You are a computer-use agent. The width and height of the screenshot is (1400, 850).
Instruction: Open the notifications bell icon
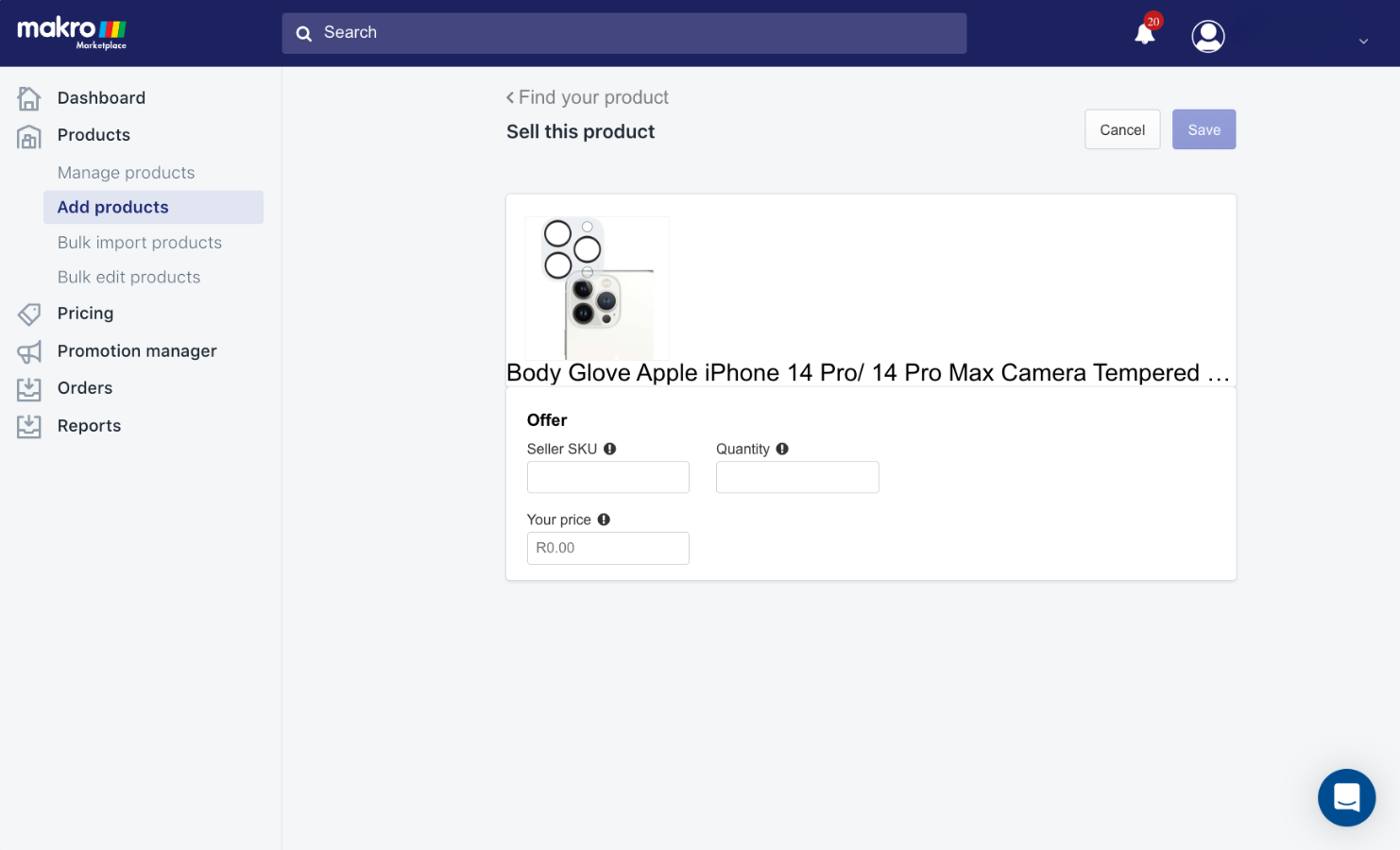(1145, 34)
